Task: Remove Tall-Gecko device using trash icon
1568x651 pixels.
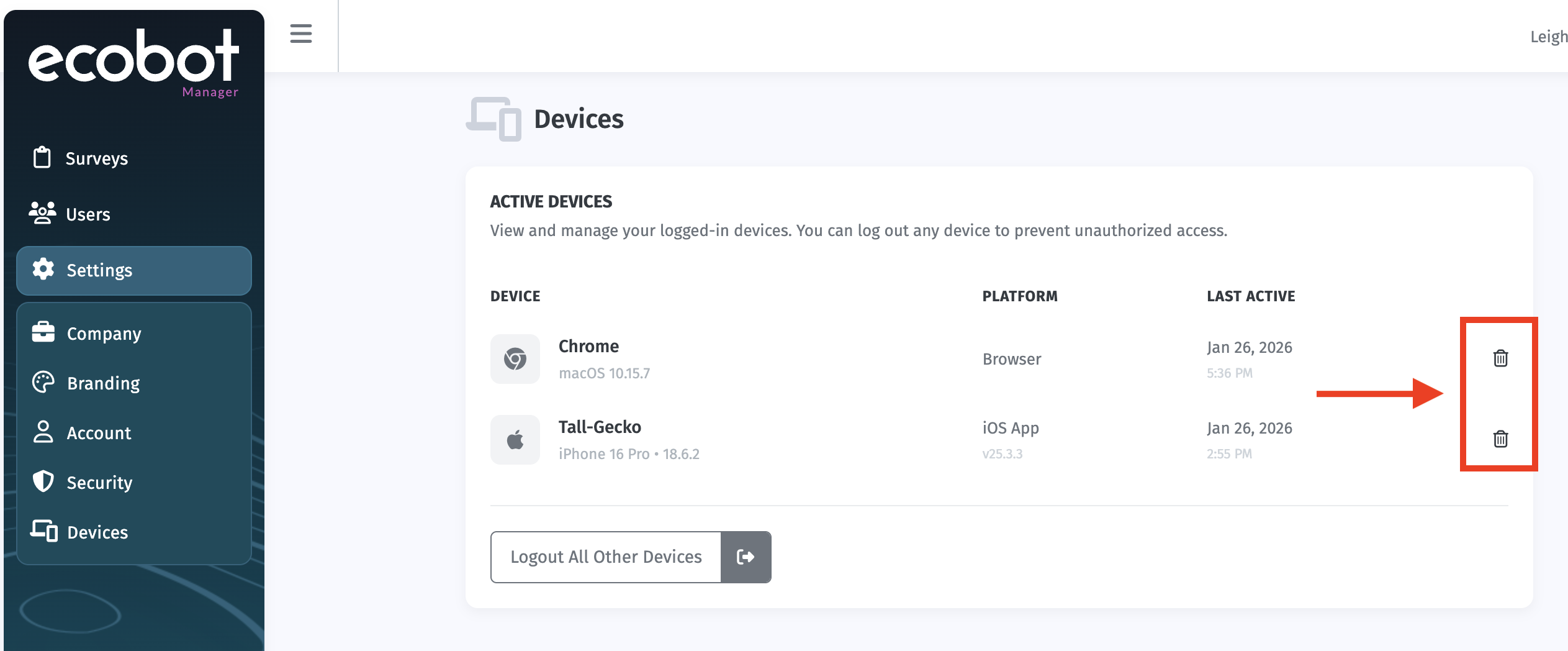Action: [x=1500, y=439]
